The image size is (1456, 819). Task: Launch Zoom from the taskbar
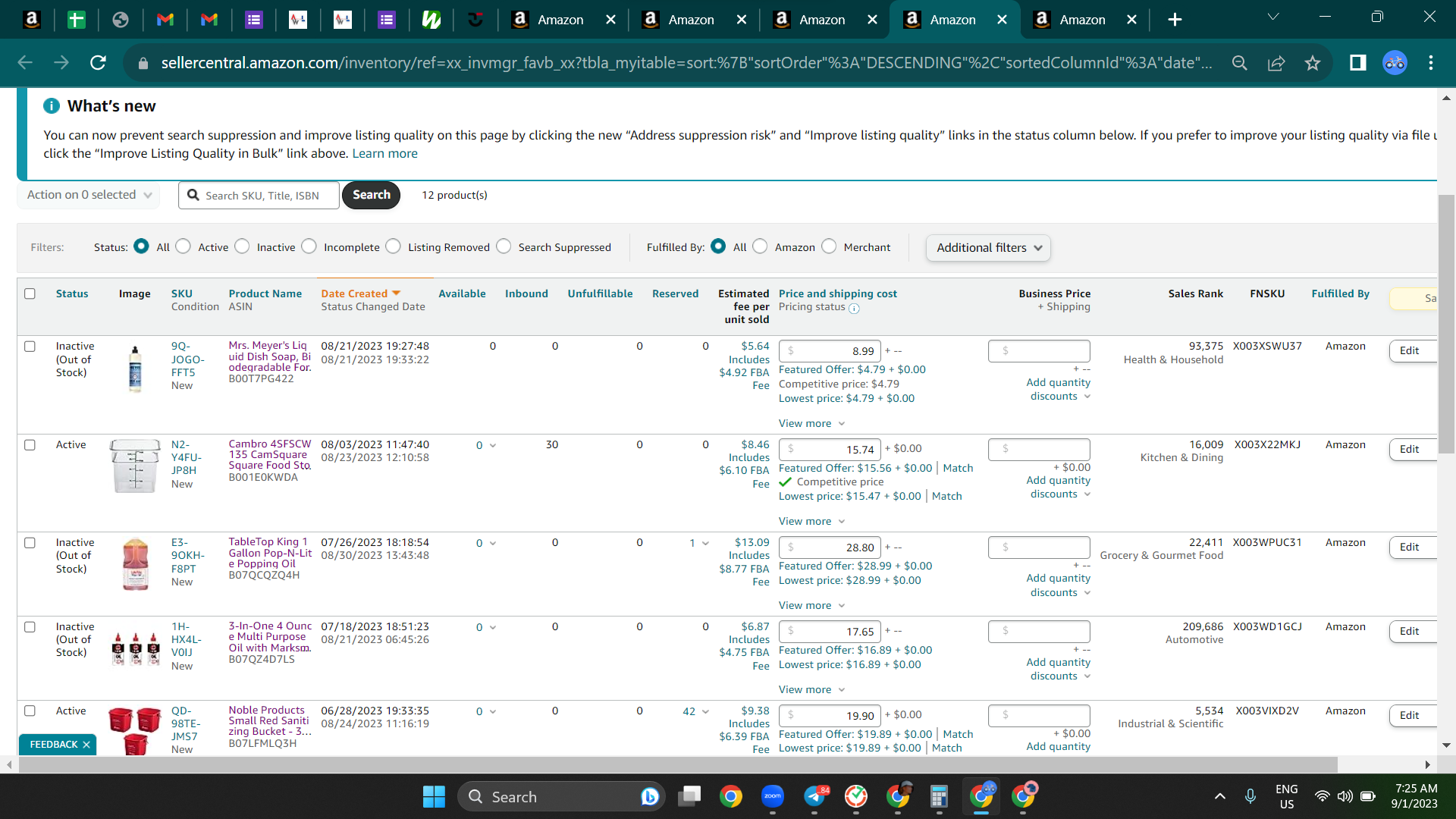click(773, 796)
